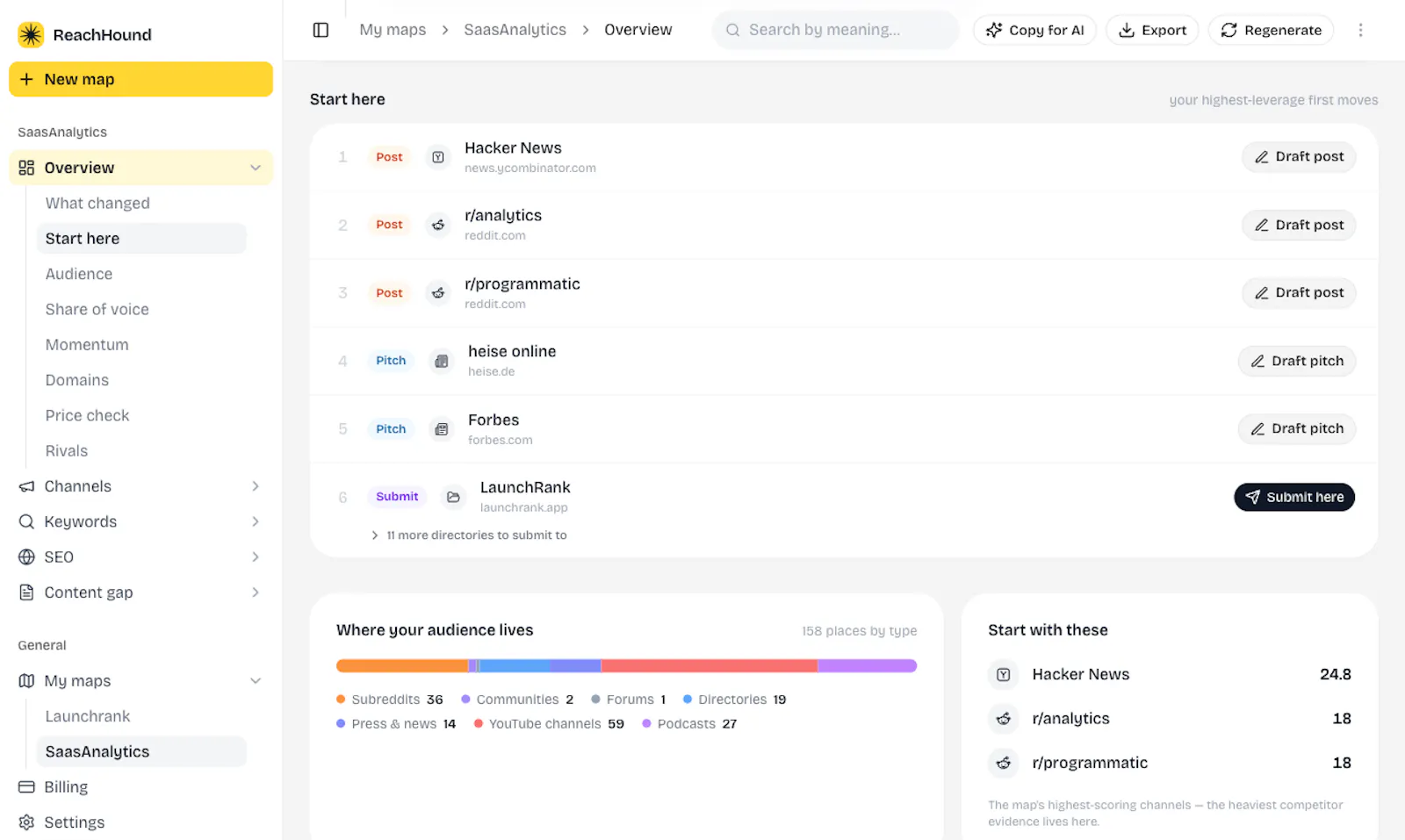Click the Hacker News icon in Start with these

[1004, 675]
